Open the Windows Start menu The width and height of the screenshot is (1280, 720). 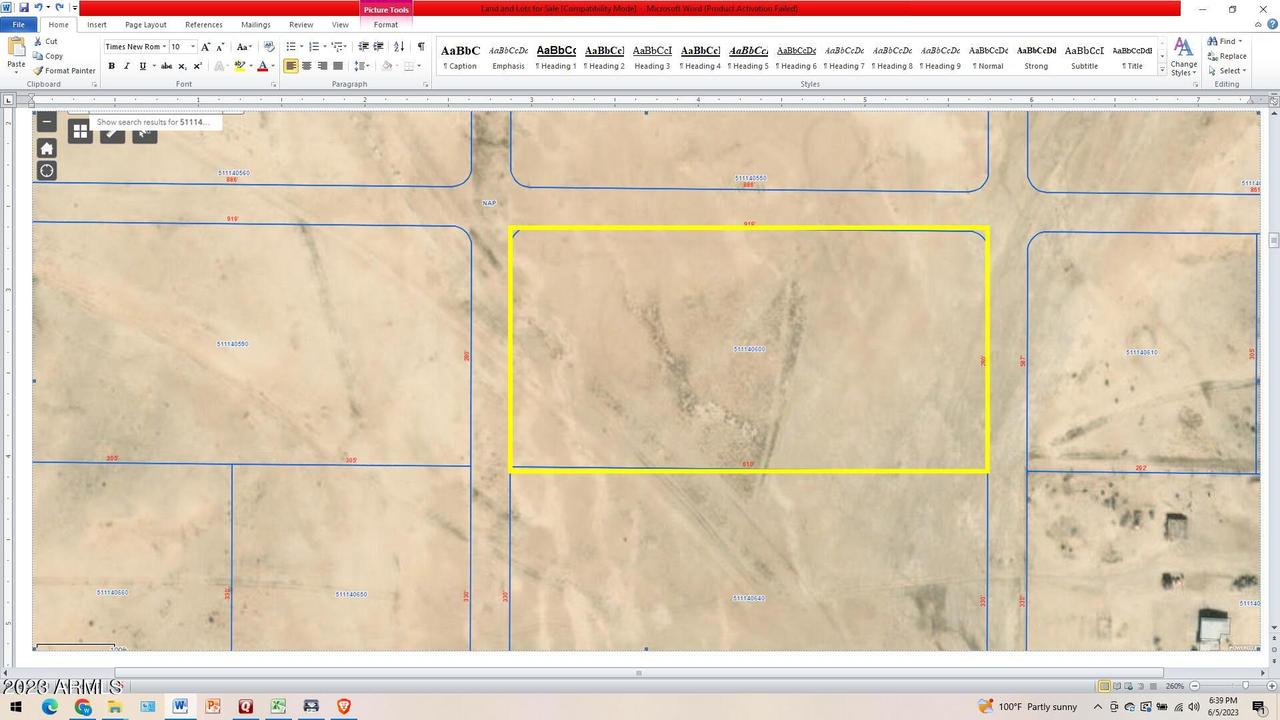pyautogui.click(x=16, y=706)
